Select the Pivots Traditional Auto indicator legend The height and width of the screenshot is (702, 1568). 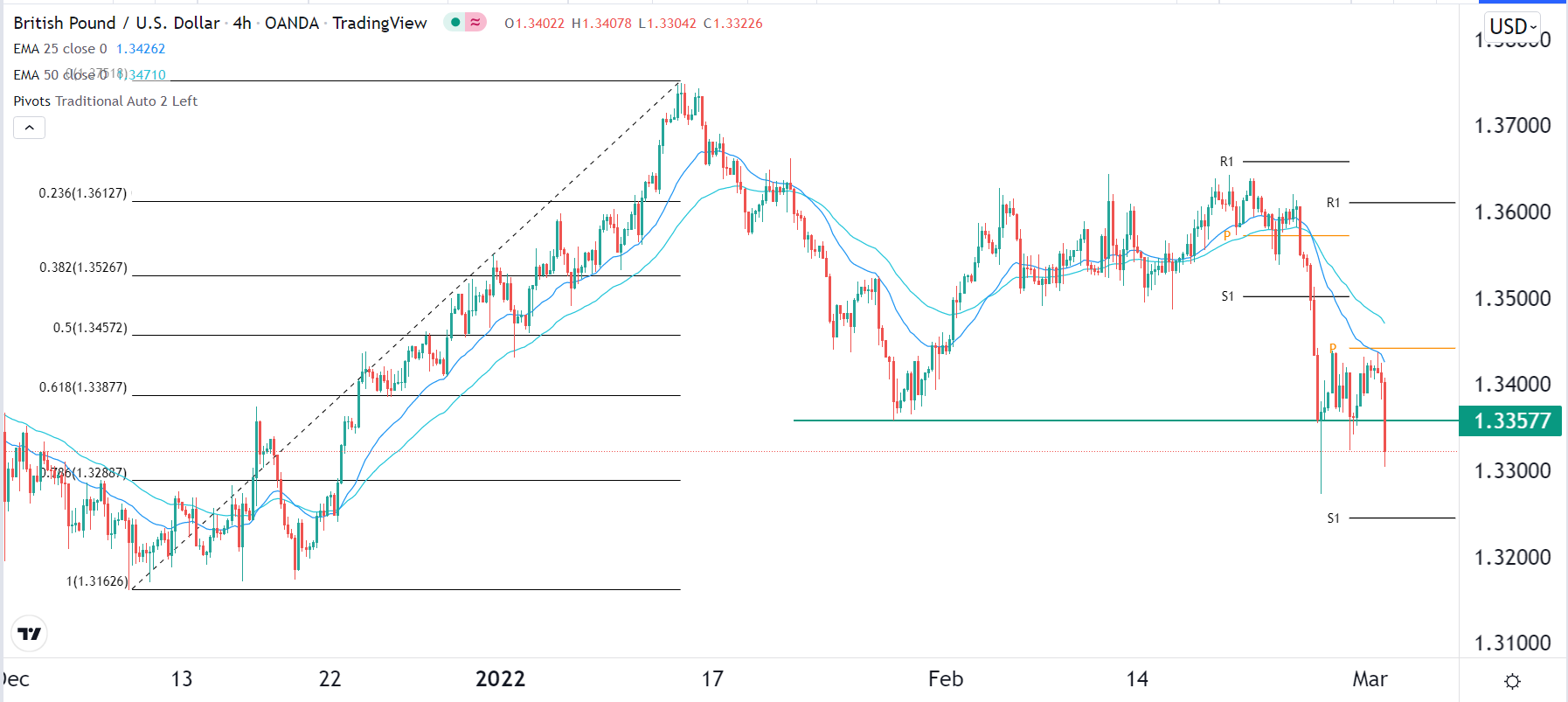pos(105,101)
